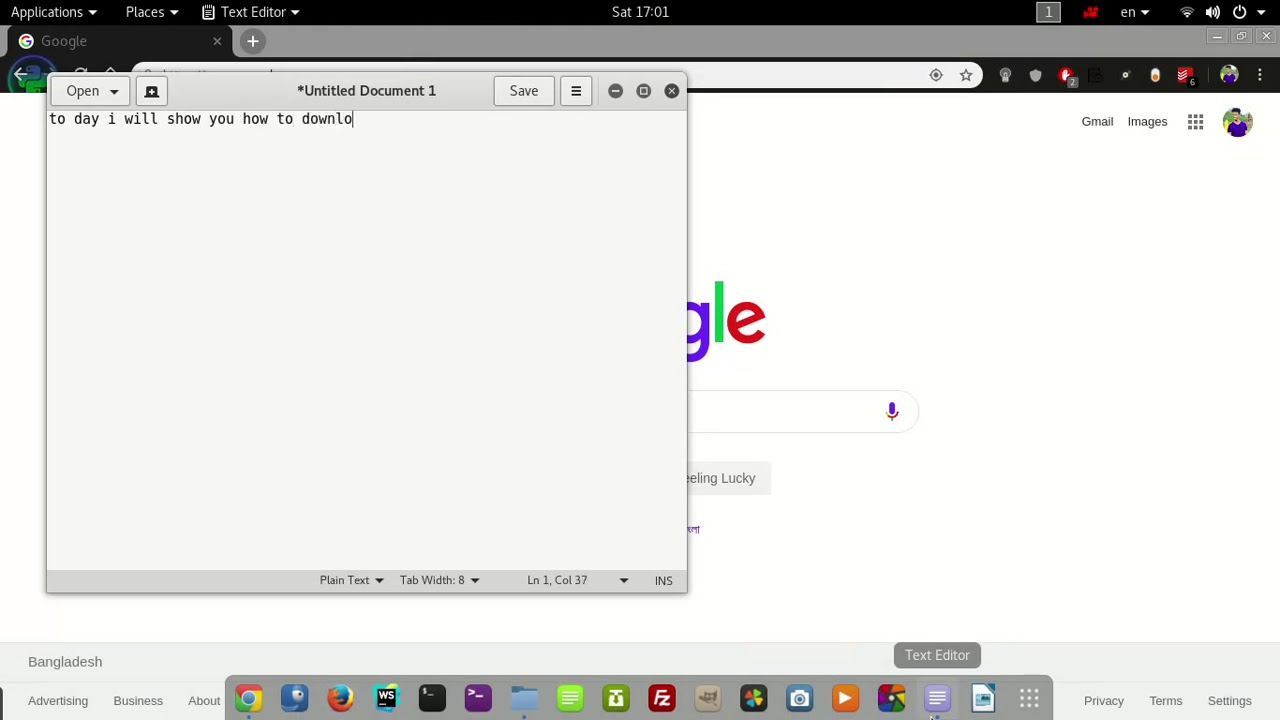Open a new Chrome tab with plus button

pos(253,41)
